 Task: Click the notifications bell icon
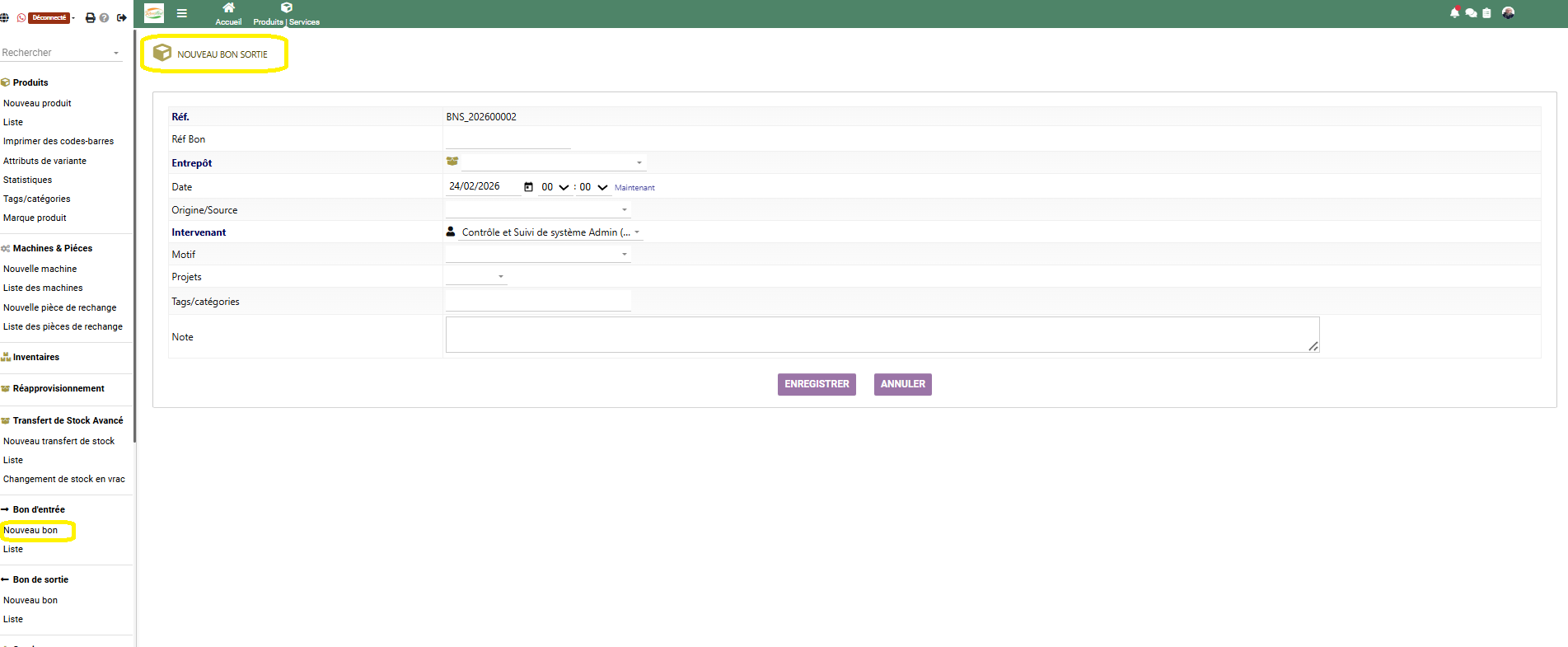click(1454, 12)
